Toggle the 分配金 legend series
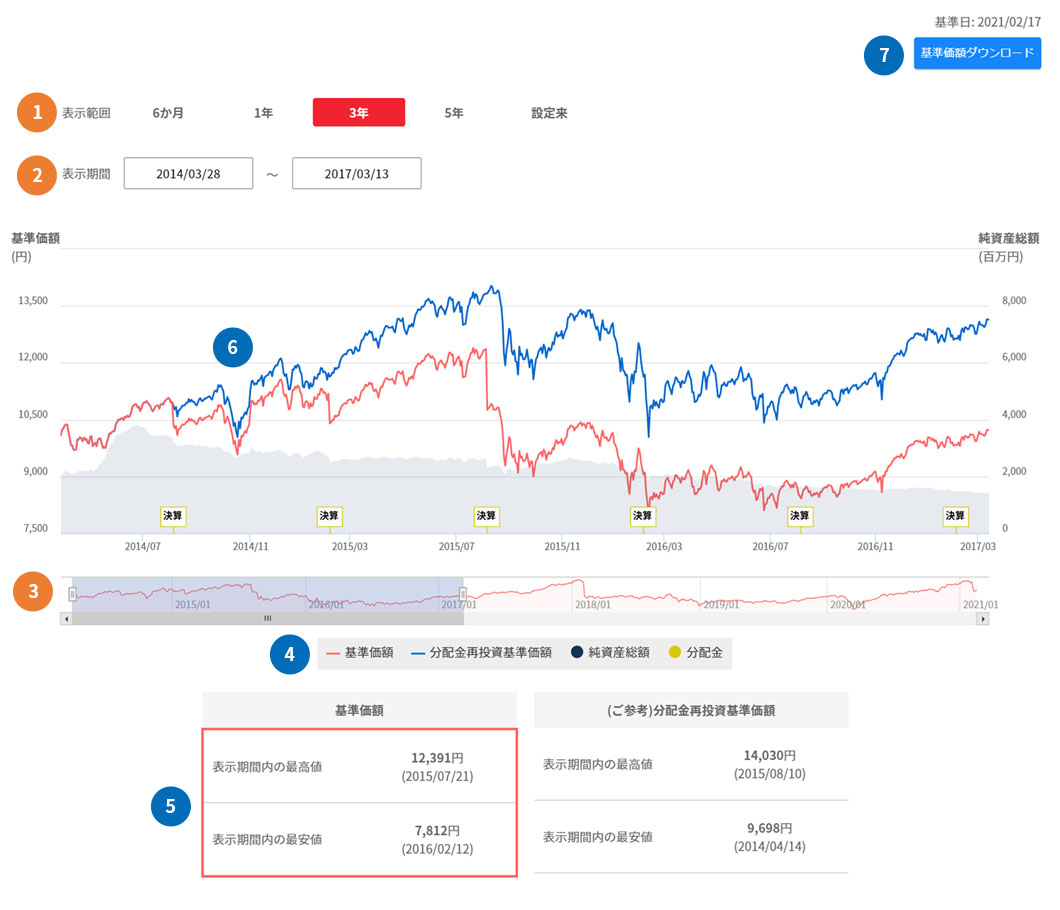1060x910 pixels. (696, 652)
